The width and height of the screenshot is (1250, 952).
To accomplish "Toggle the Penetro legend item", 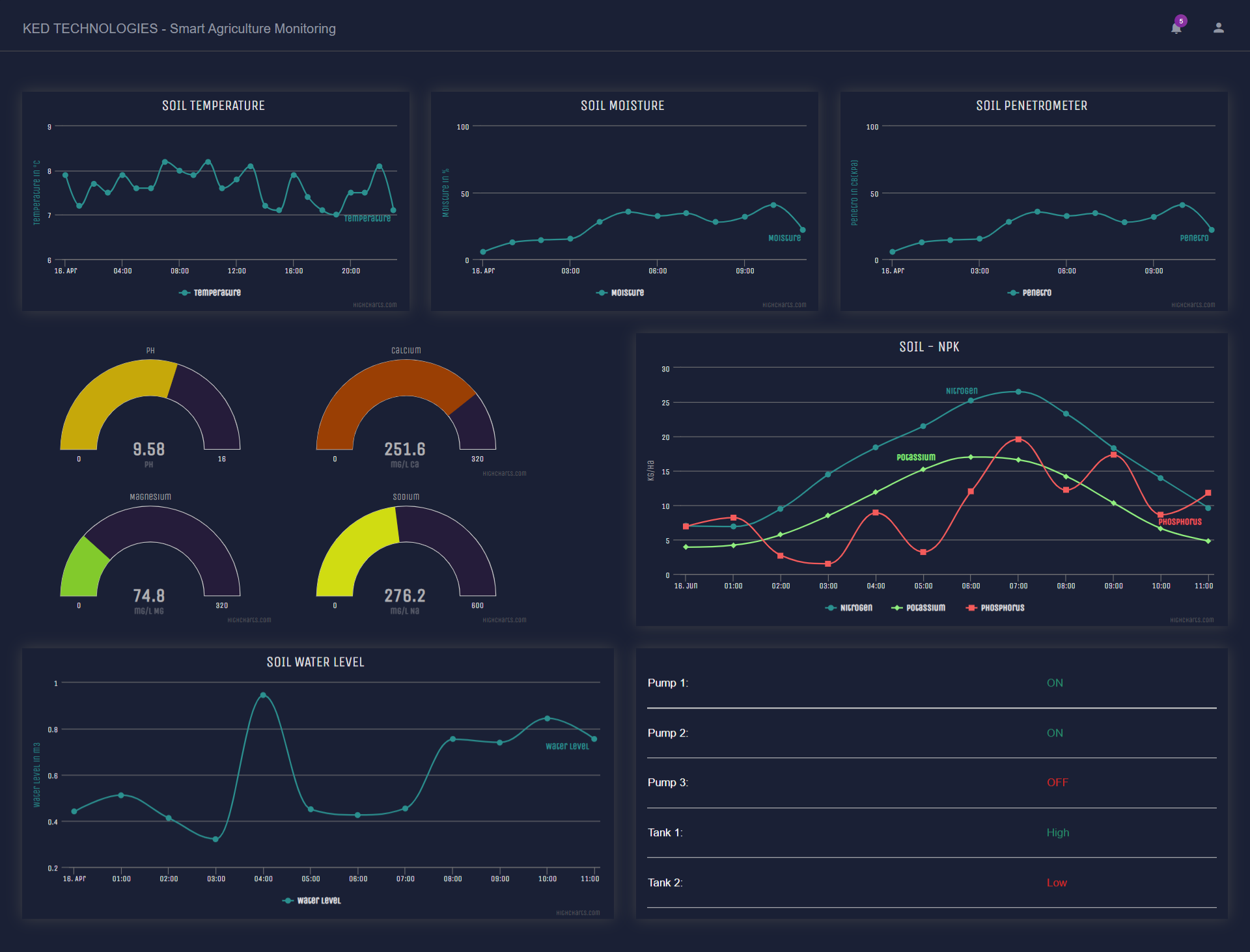I will click(x=1029, y=293).
